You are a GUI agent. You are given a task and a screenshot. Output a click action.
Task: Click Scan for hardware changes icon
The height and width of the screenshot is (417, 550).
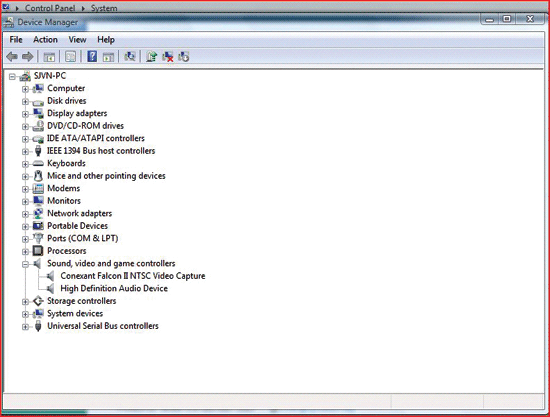tap(130, 56)
